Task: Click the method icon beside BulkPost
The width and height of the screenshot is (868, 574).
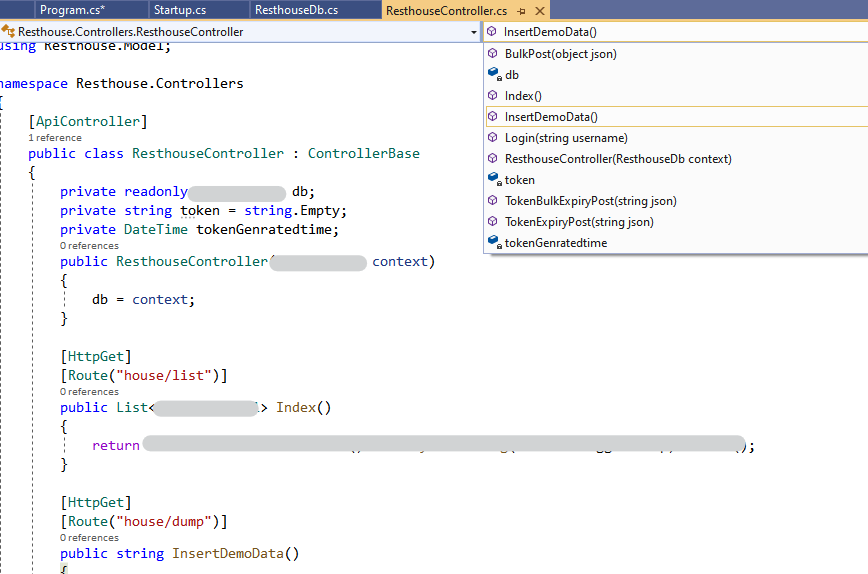Action: coord(493,53)
